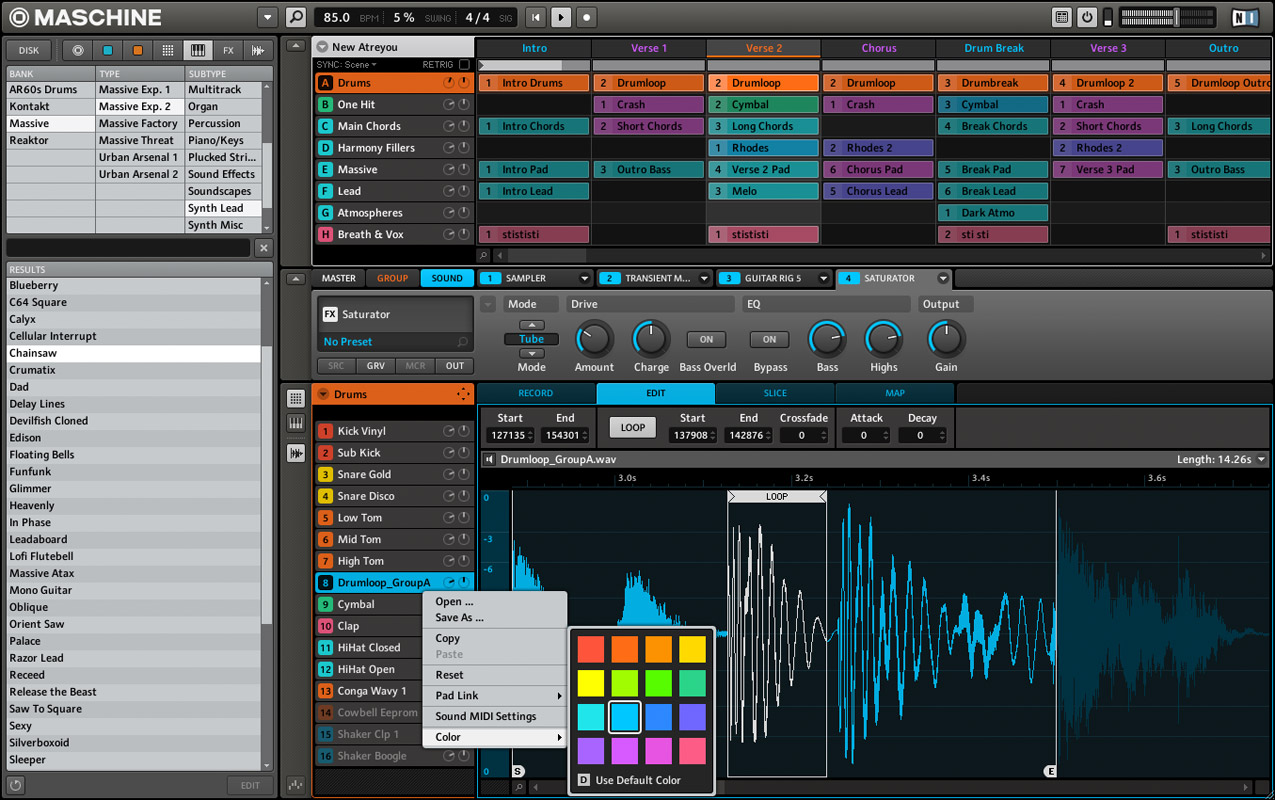Collapse the Drums group arrow
This screenshot has width=1275, height=800.
[323, 394]
